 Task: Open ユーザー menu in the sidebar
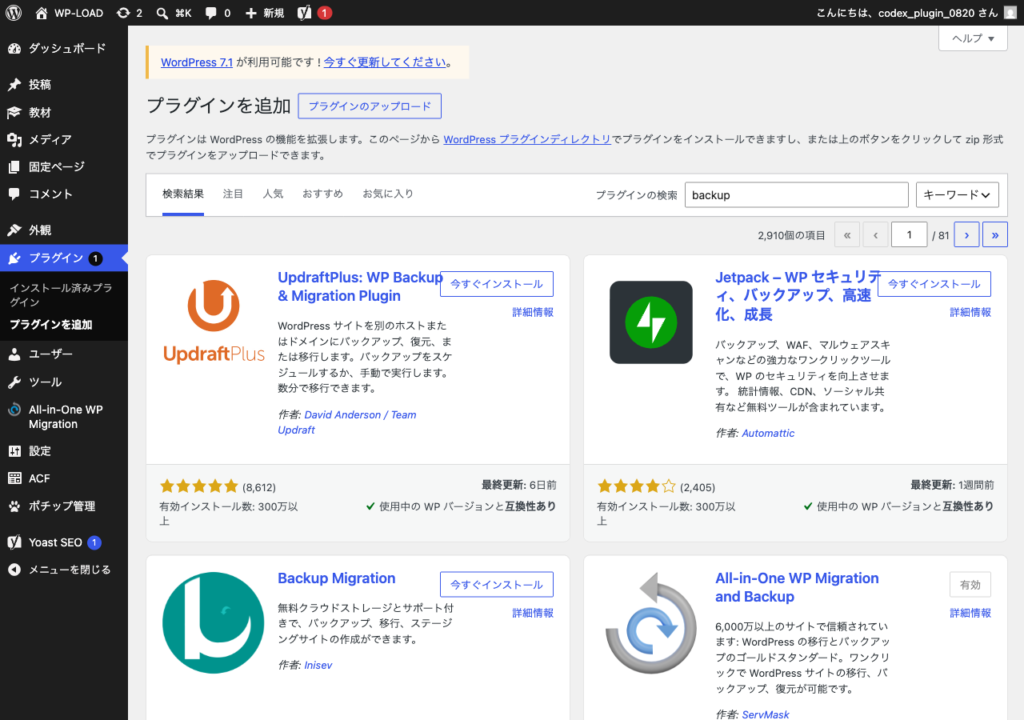[x=64, y=354]
